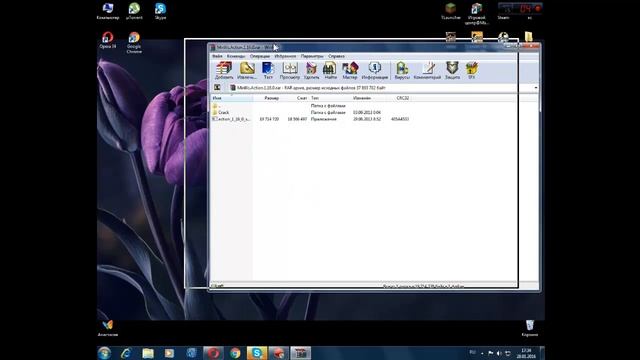The width and height of the screenshot is (640, 360).
Task: Launch the Мастер (Wizard) tool
Action: [x=350, y=71]
